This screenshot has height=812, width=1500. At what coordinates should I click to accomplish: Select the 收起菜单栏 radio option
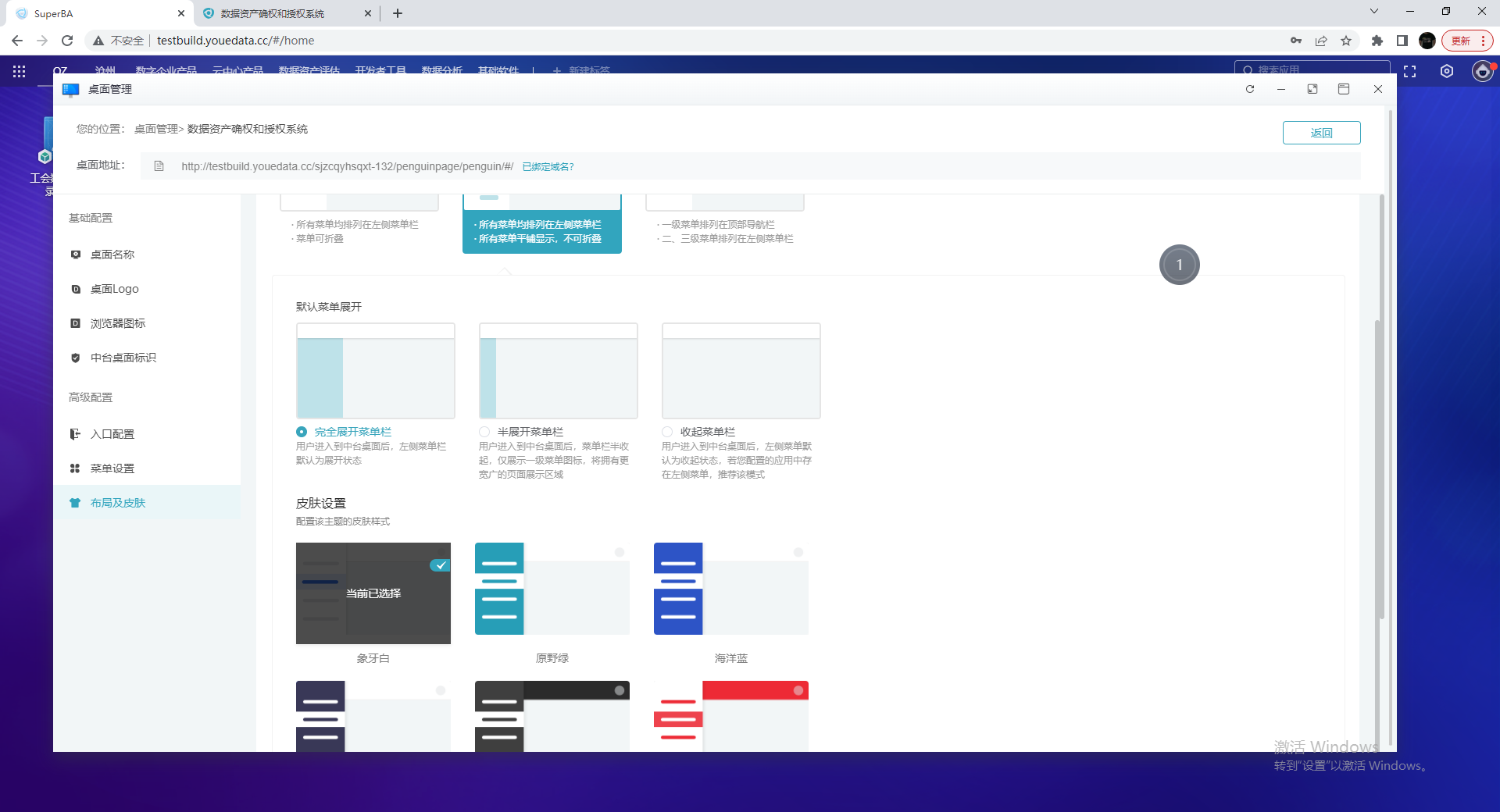coord(667,432)
